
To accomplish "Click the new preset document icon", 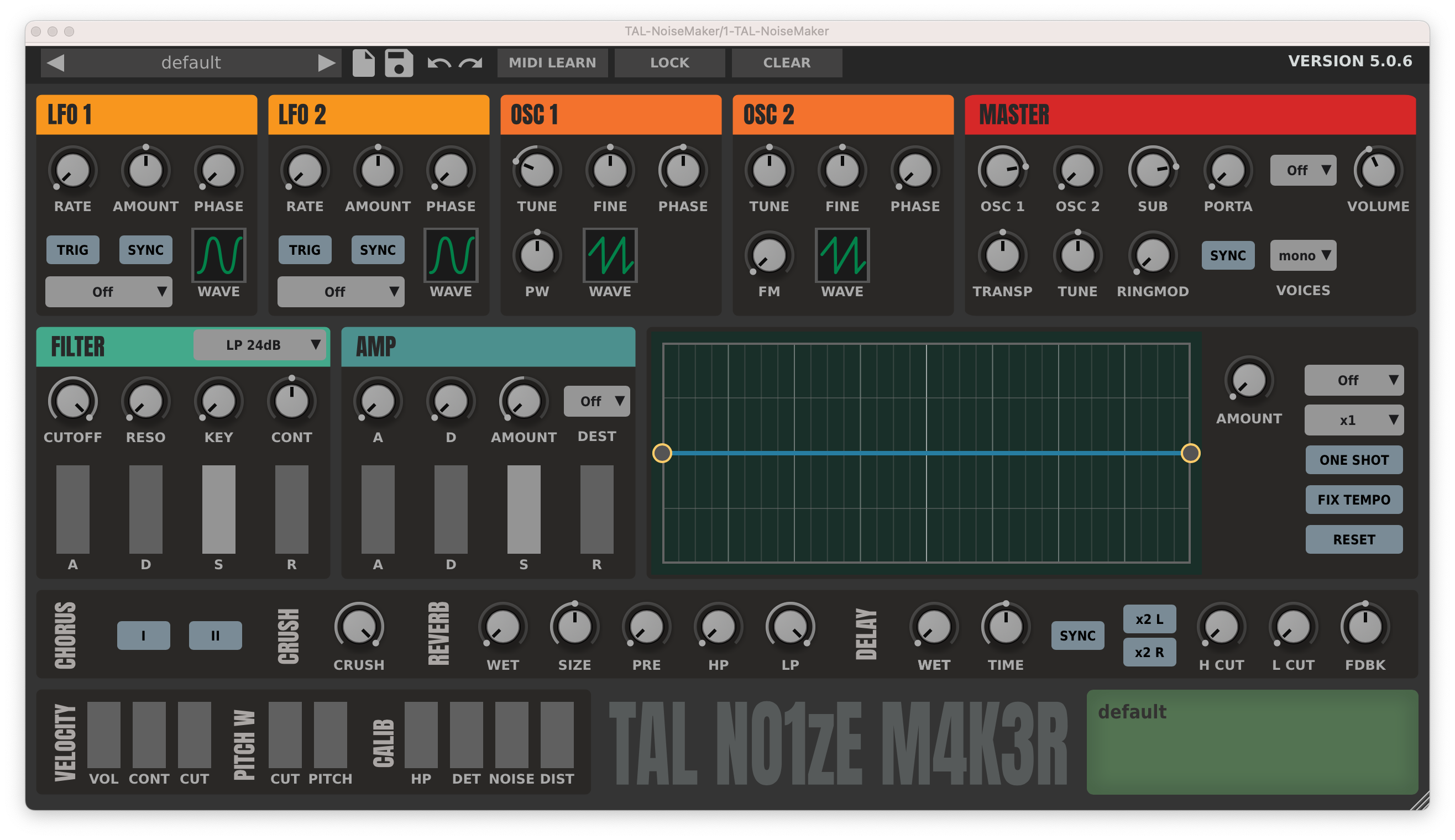I will coord(363,62).
